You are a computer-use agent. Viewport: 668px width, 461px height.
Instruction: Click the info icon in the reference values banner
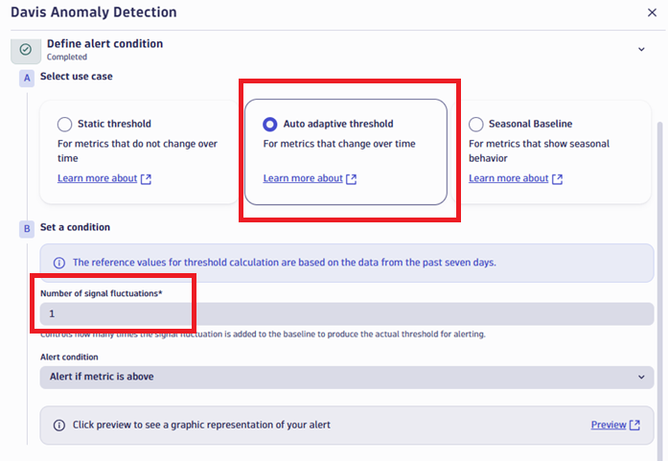59,263
